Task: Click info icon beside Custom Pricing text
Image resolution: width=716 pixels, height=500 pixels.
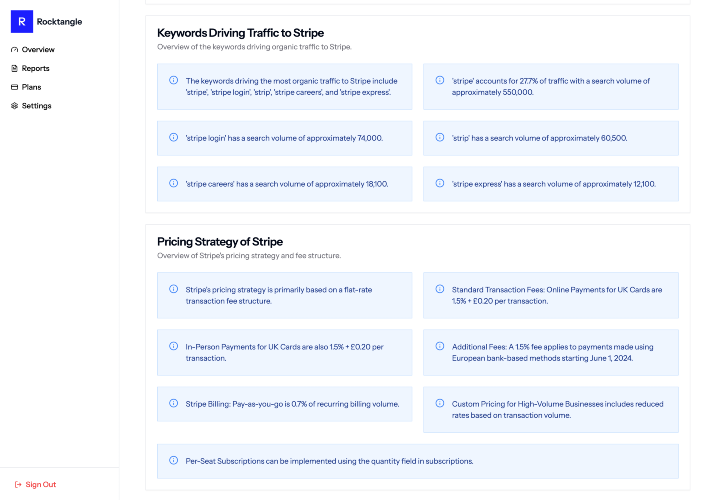Action: pos(440,403)
